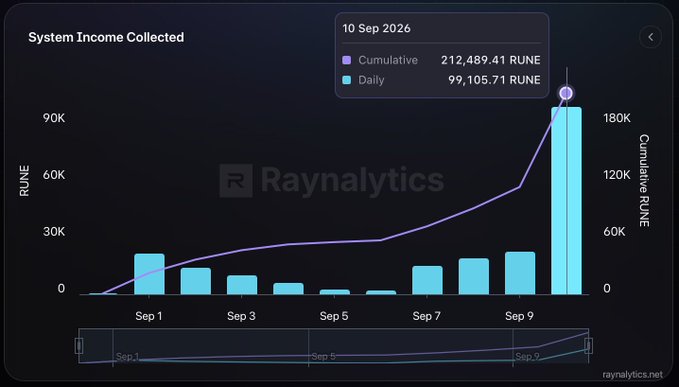The height and width of the screenshot is (387, 679).
Task: Click the 60K left axis label
Action: coord(54,175)
